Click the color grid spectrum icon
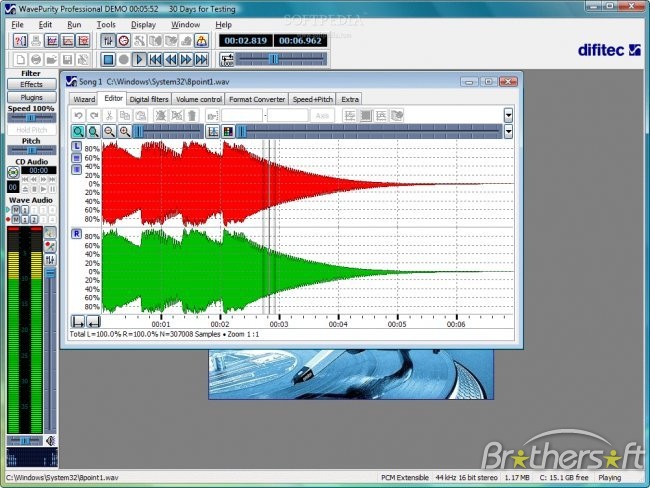This screenshot has width=650, height=488. tap(228, 132)
